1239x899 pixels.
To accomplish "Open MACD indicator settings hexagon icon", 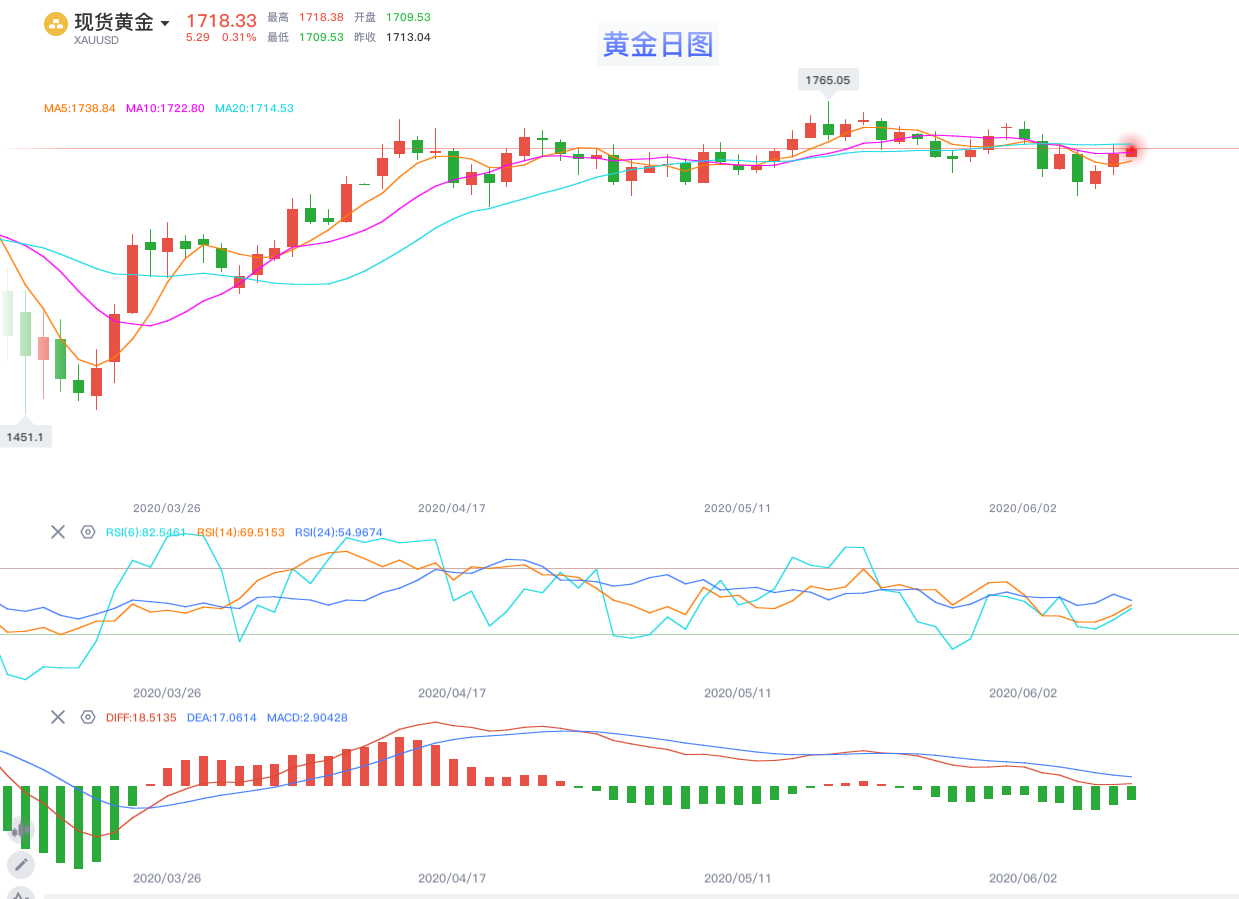I will click(x=88, y=717).
